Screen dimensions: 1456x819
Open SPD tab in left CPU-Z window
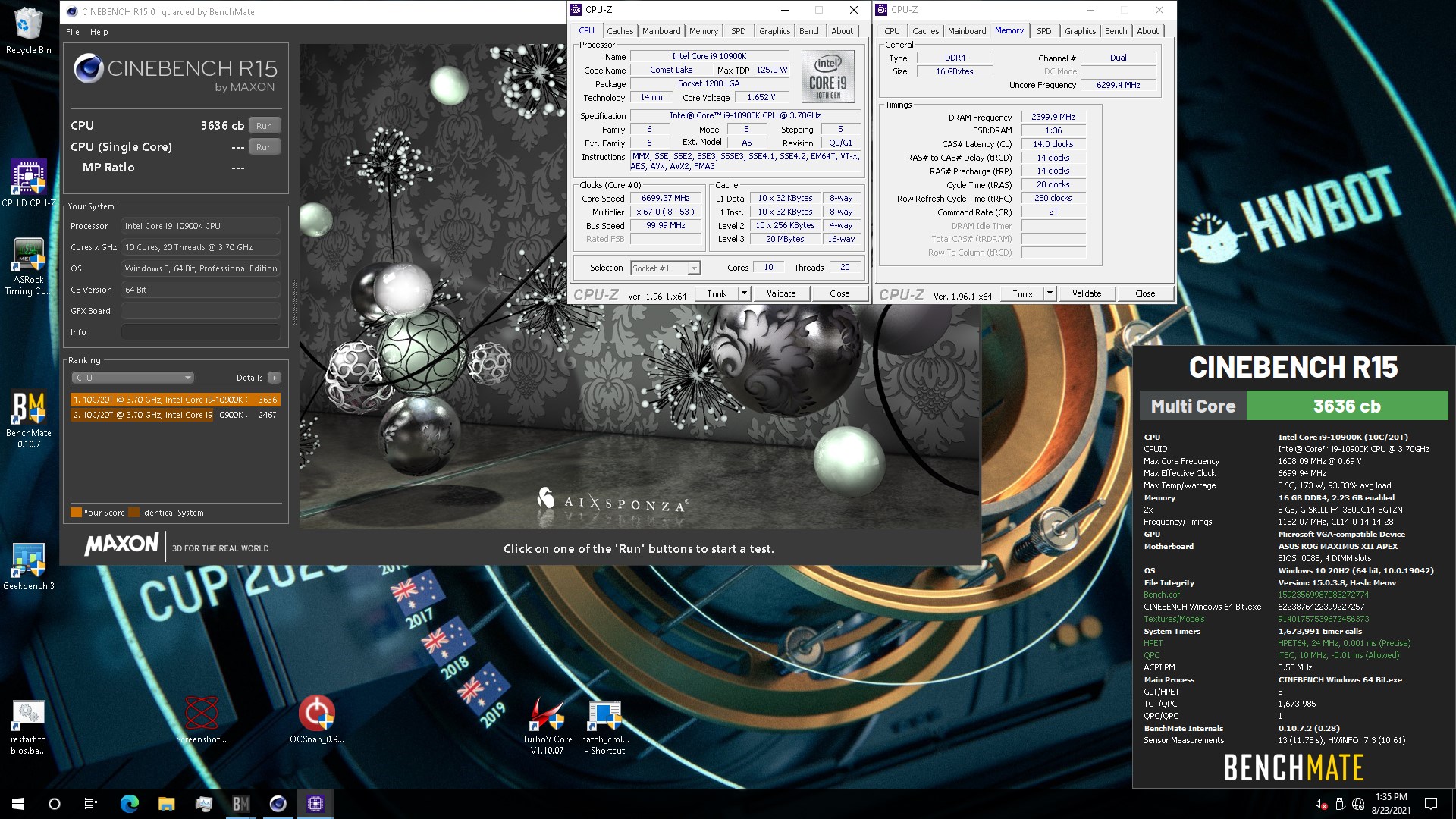click(739, 31)
